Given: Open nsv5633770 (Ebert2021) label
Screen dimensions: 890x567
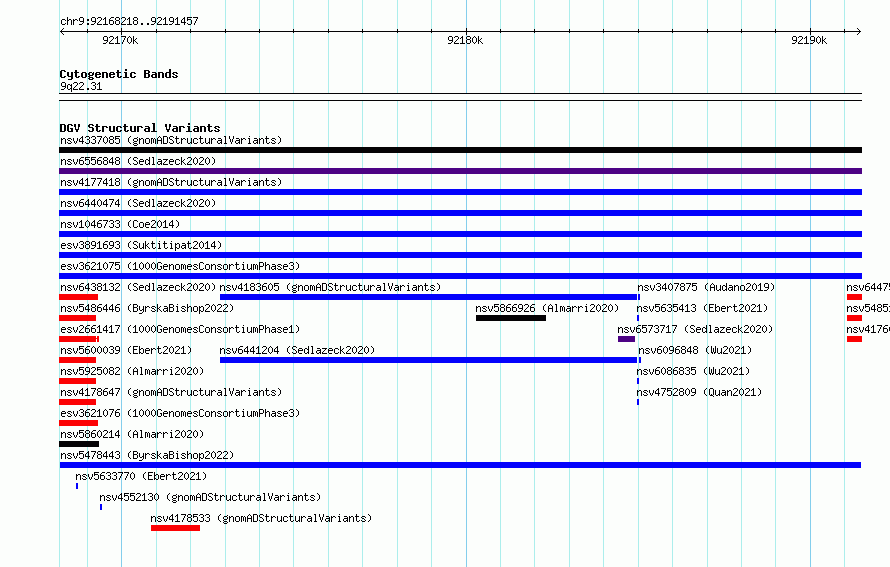Looking at the screenshot, I should tap(141, 476).
